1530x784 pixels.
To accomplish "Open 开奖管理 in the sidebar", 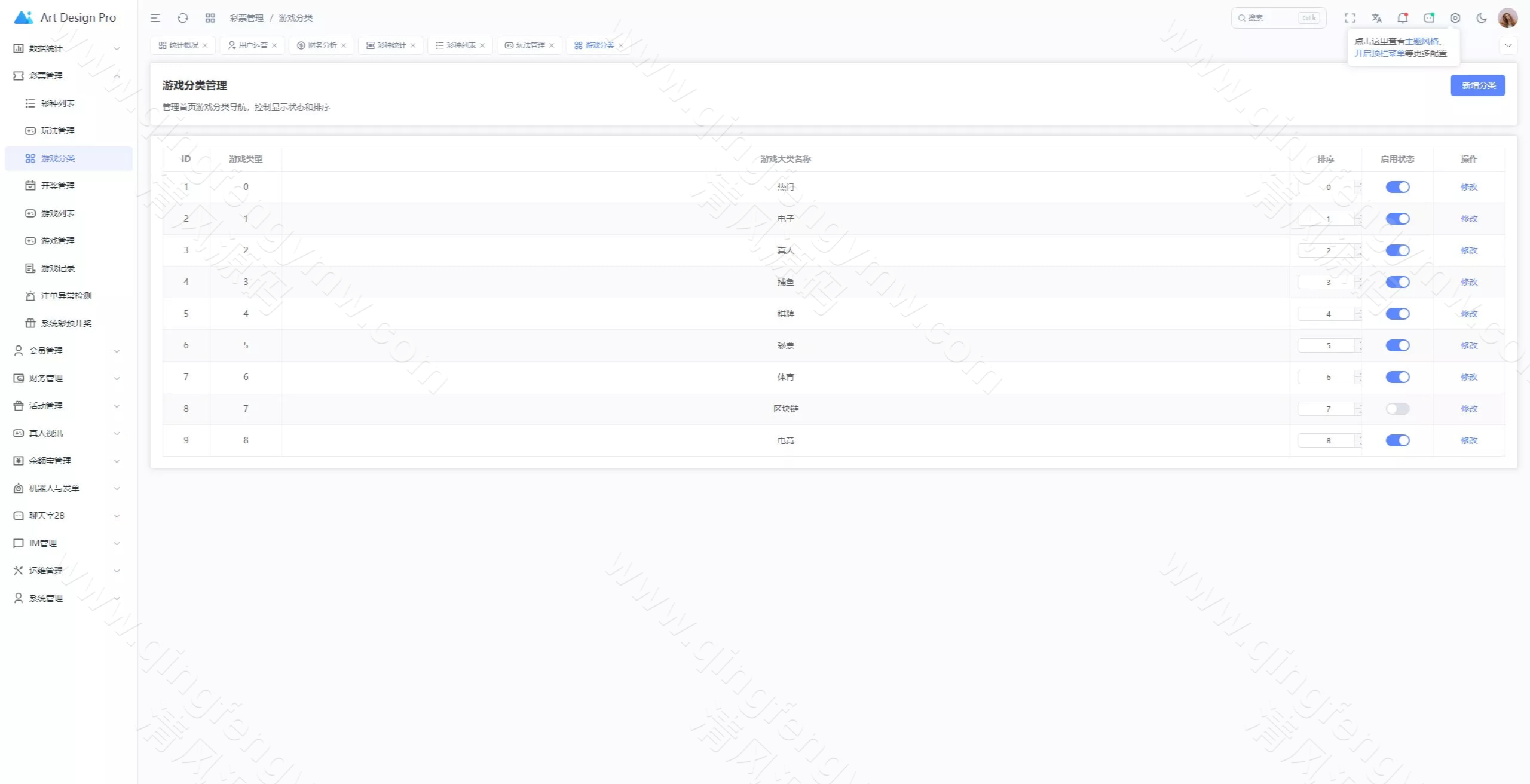I will tap(58, 186).
